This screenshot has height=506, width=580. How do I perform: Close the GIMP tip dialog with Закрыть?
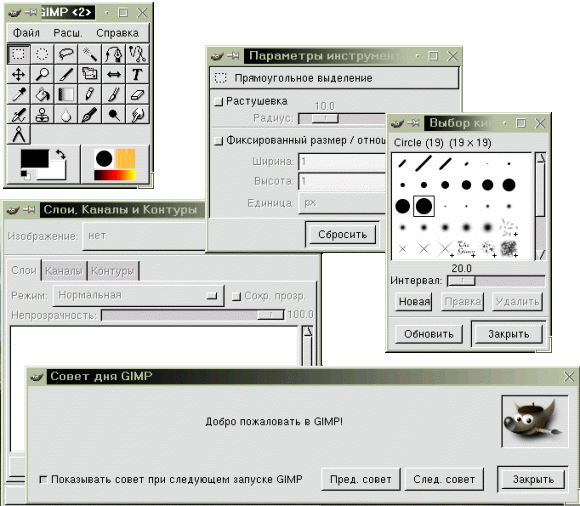[x=533, y=479]
